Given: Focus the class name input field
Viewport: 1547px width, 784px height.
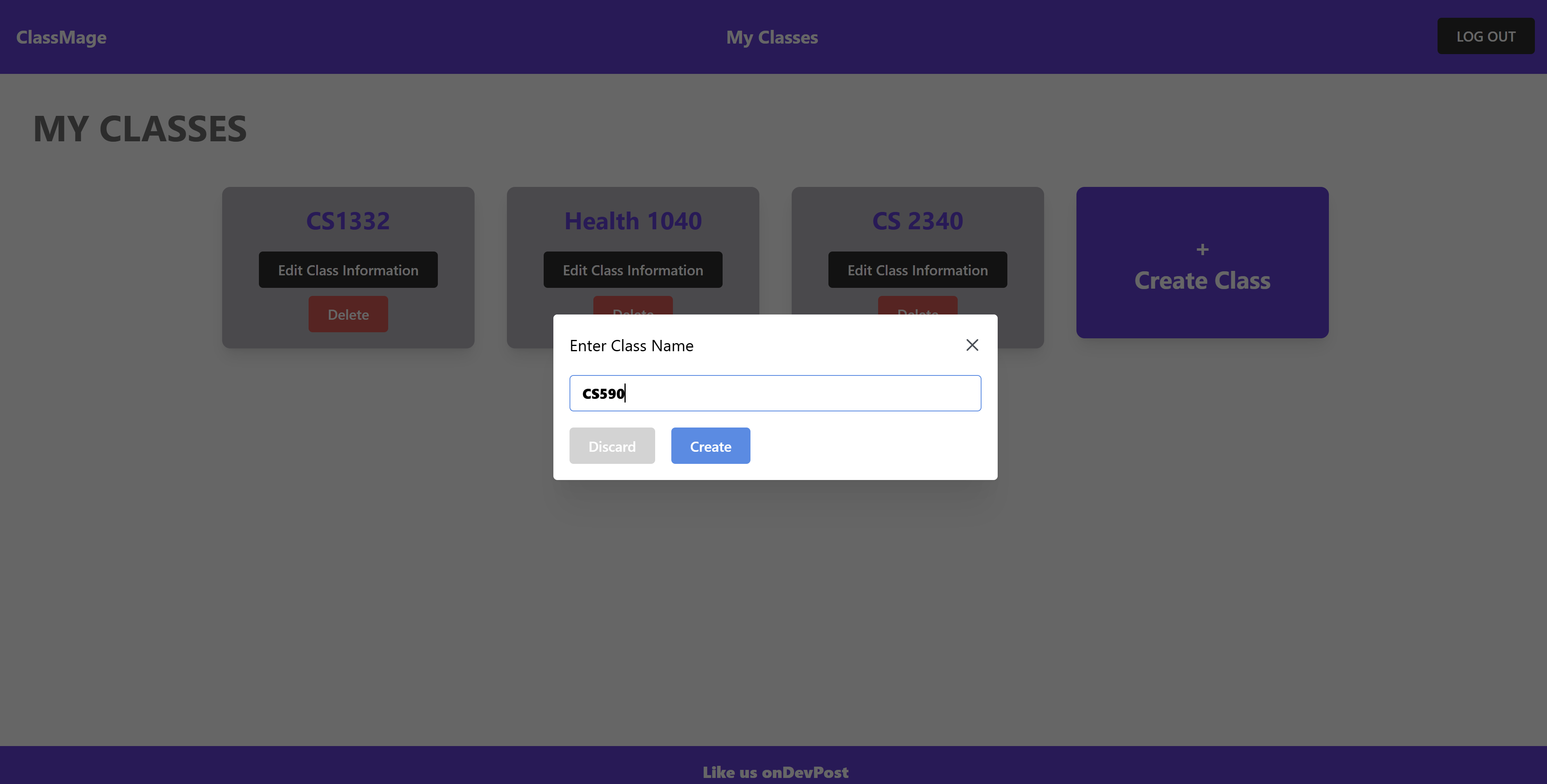Looking at the screenshot, I should tap(775, 393).
